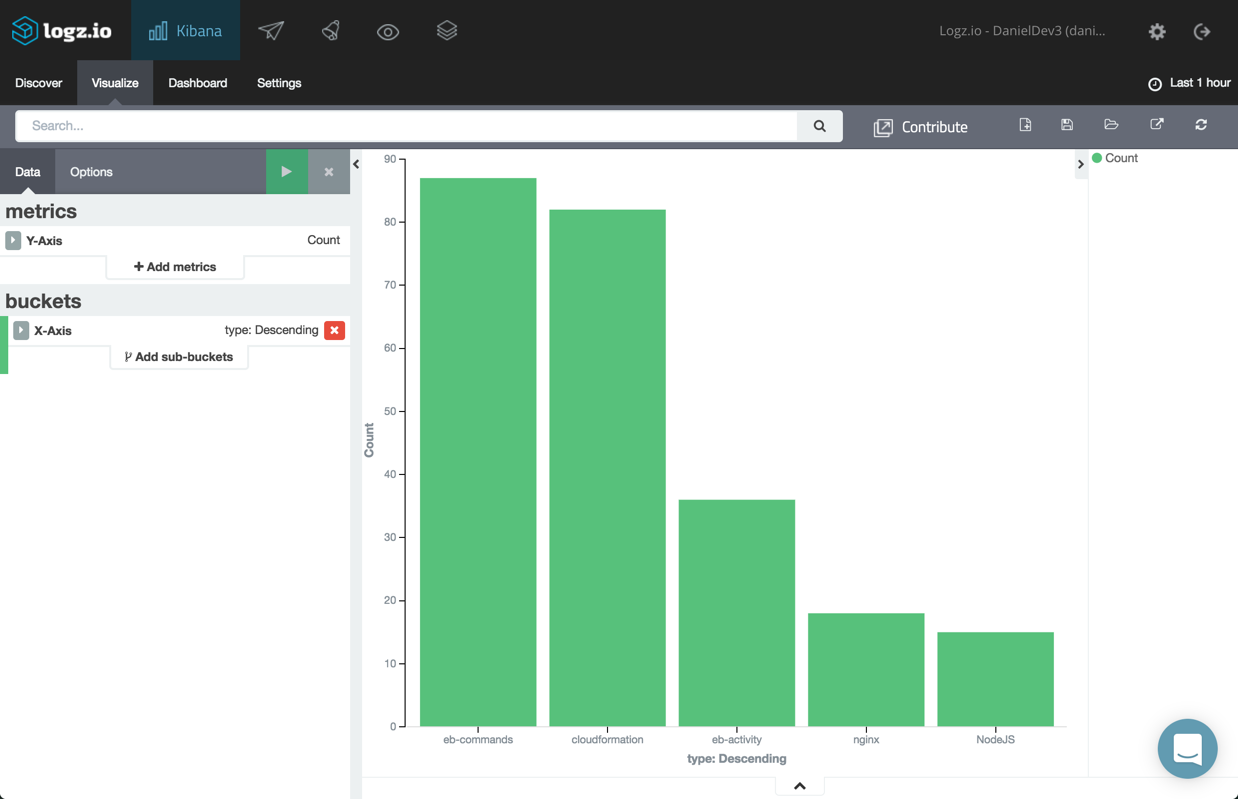Click the refresh icon in the toolbar
Screen dimensions: 1238x799
coord(1201,125)
